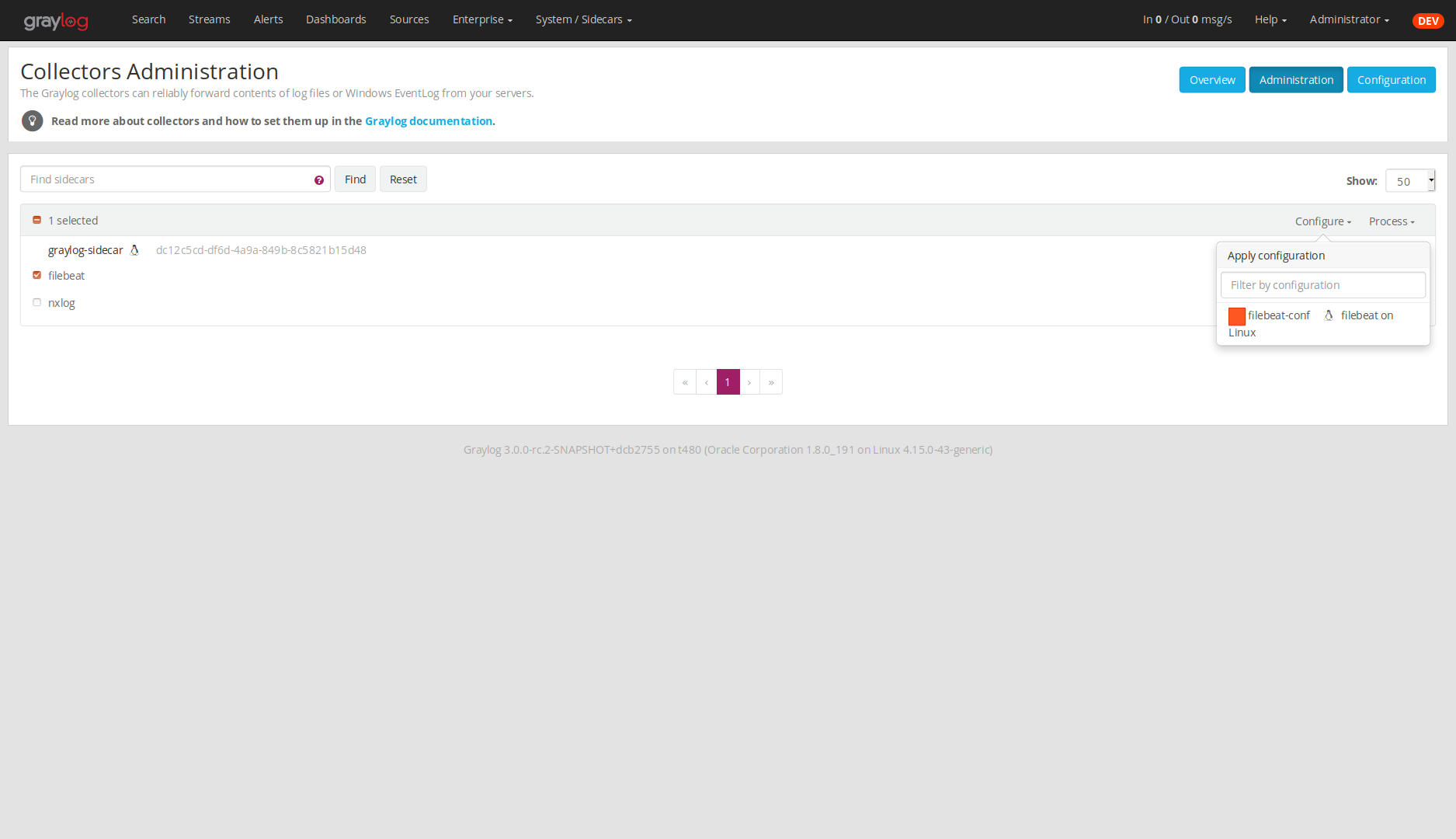Open the Process dropdown

(1392, 221)
